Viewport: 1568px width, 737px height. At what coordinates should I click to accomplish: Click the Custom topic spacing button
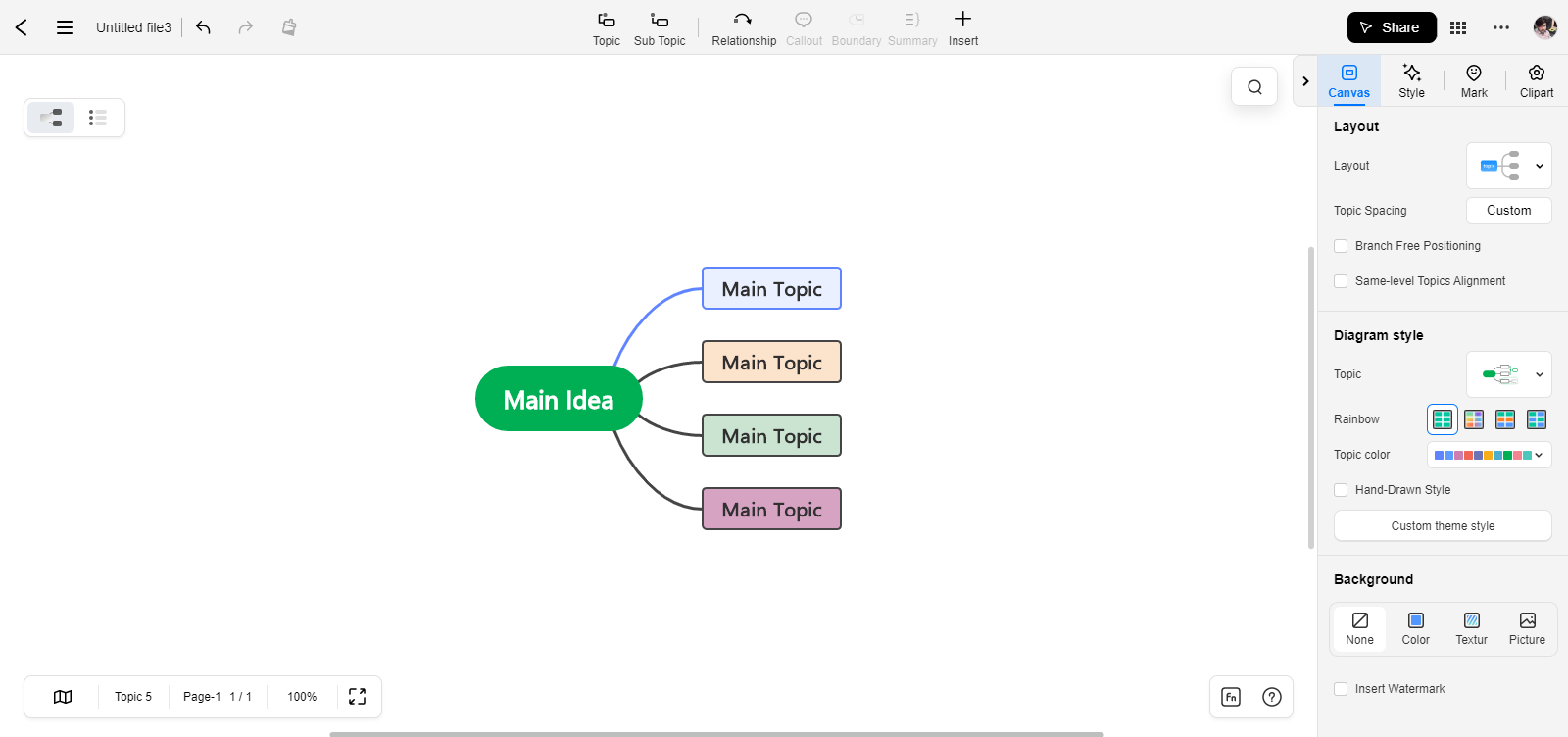[1509, 211]
